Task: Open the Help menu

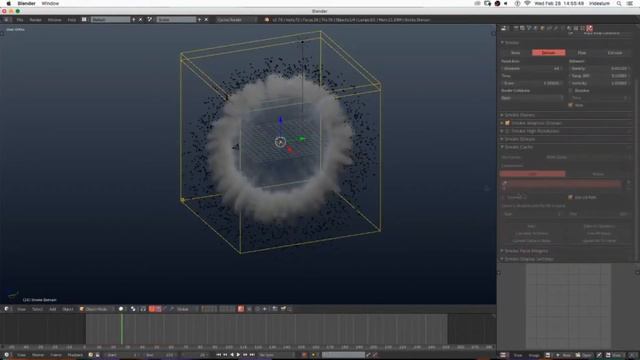Action: 71,20
